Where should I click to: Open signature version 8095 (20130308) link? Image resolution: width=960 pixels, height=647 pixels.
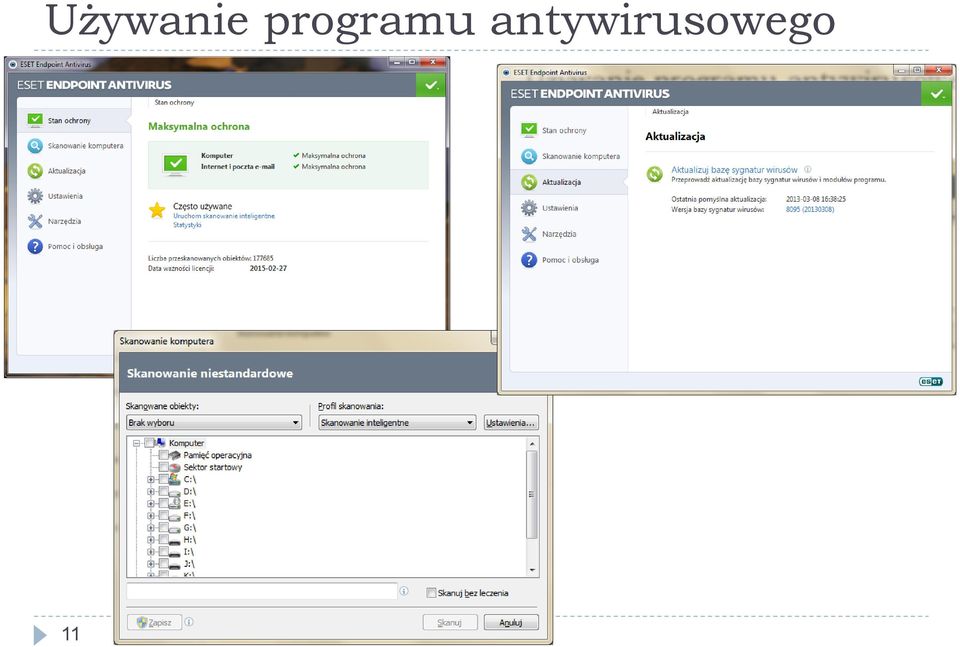coord(809,209)
